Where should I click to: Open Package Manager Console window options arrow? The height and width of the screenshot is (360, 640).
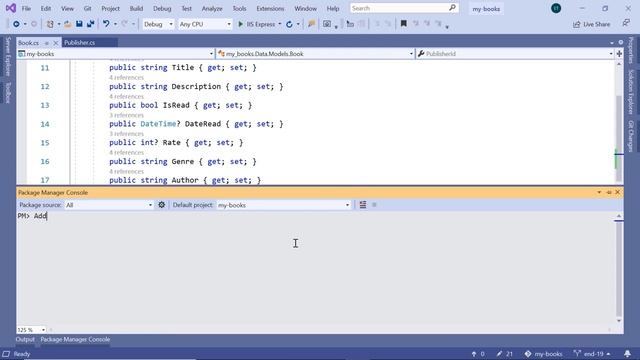599,192
